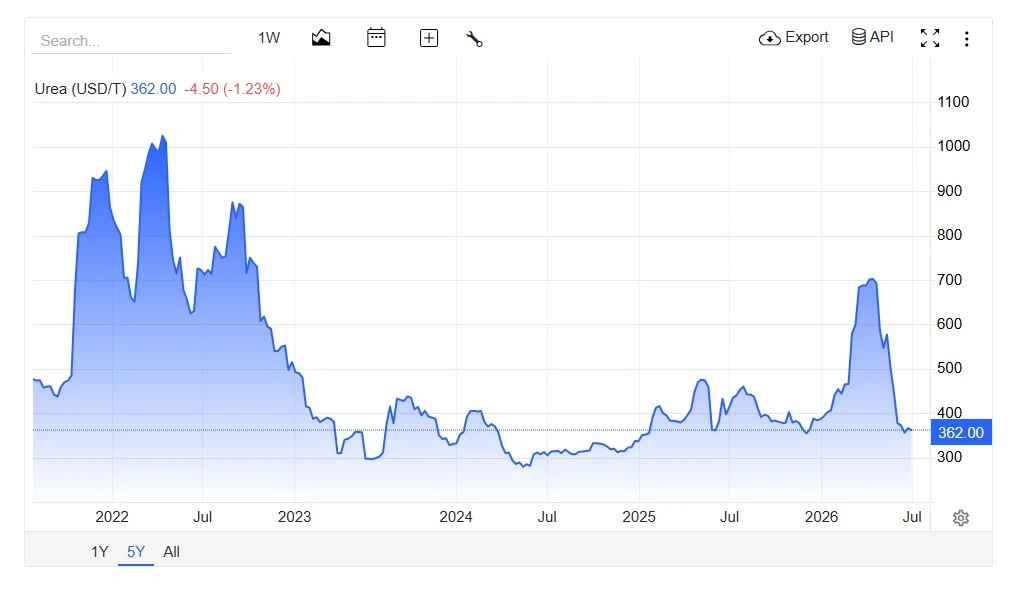Click the 2025 x-axis label

(x=639, y=517)
